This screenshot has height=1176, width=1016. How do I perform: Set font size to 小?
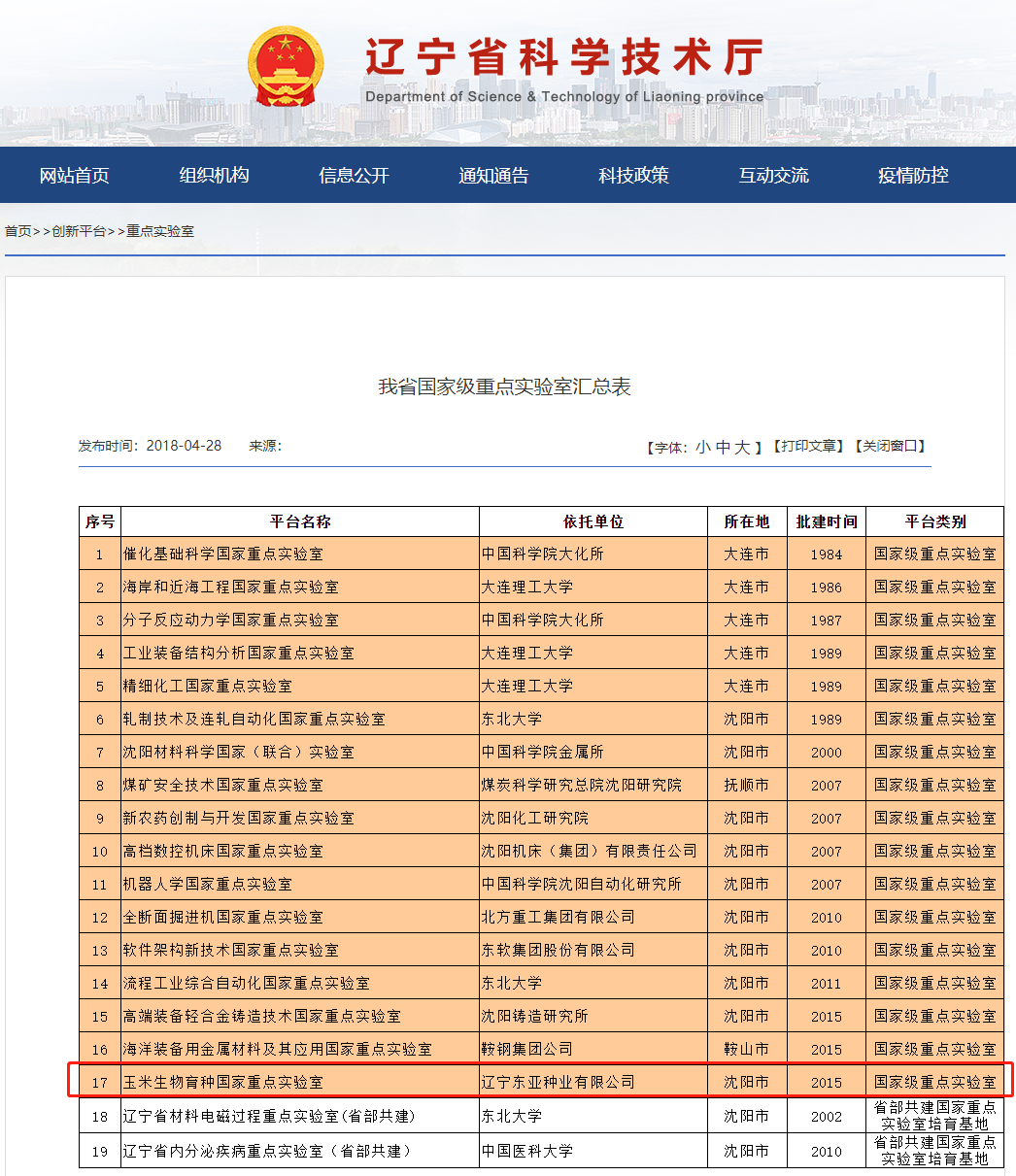(x=703, y=447)
